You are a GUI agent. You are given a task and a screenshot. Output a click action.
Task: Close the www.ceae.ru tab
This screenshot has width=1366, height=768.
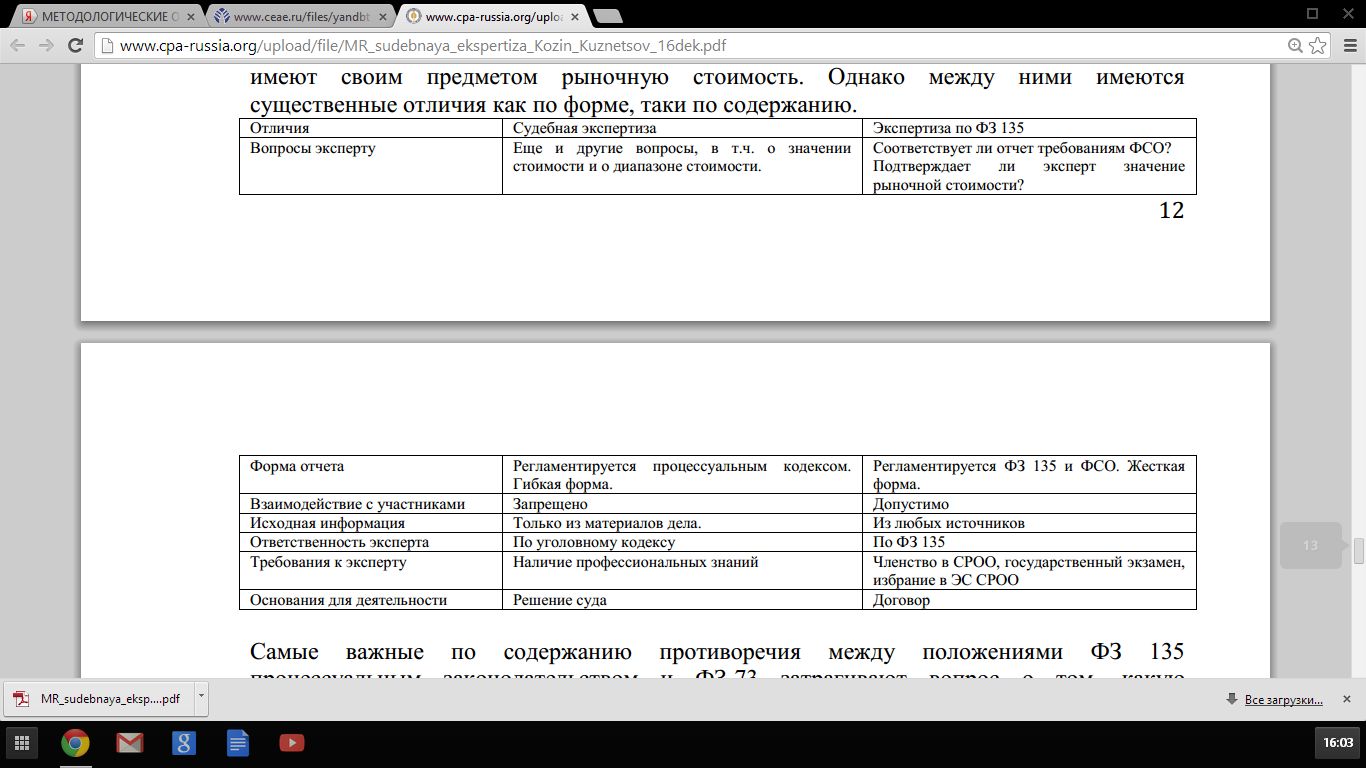click(382, 16)
